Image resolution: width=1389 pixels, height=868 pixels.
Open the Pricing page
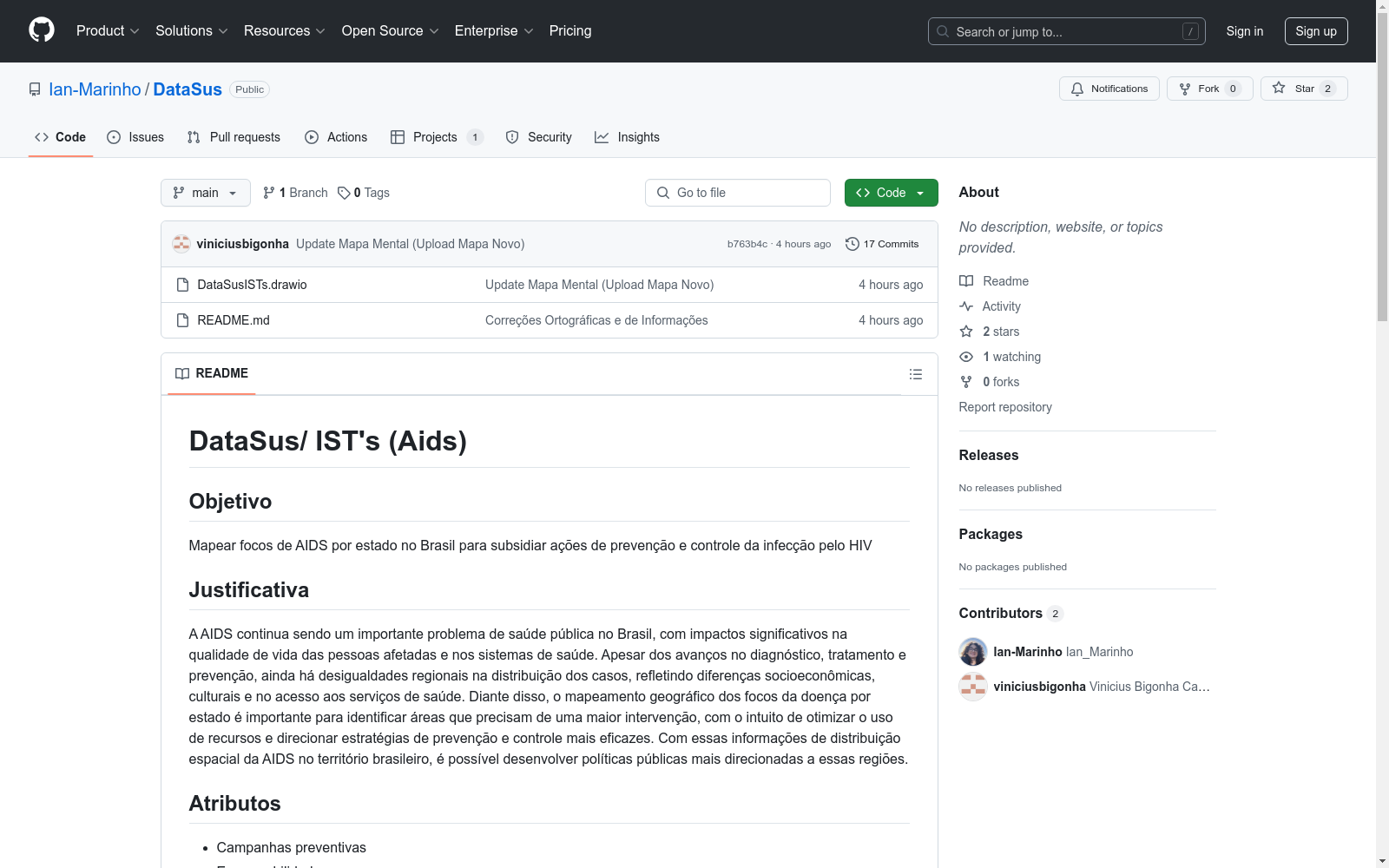tap(570, 30)
